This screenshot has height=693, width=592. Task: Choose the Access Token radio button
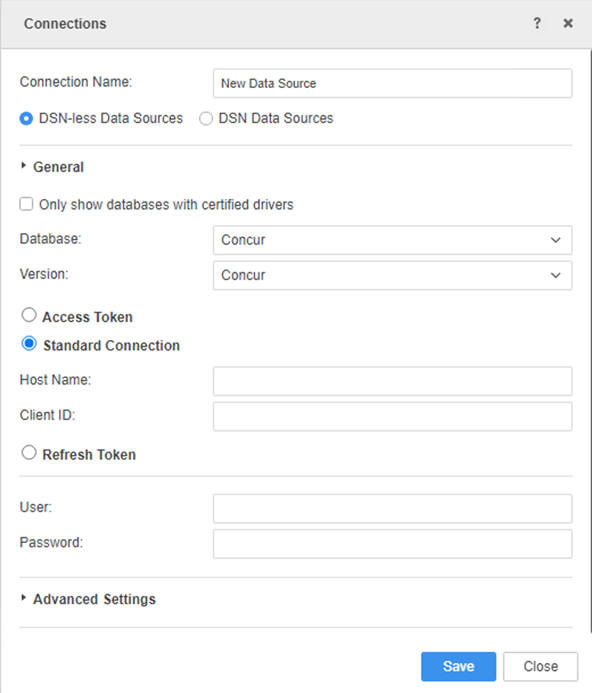coord(29,316)
